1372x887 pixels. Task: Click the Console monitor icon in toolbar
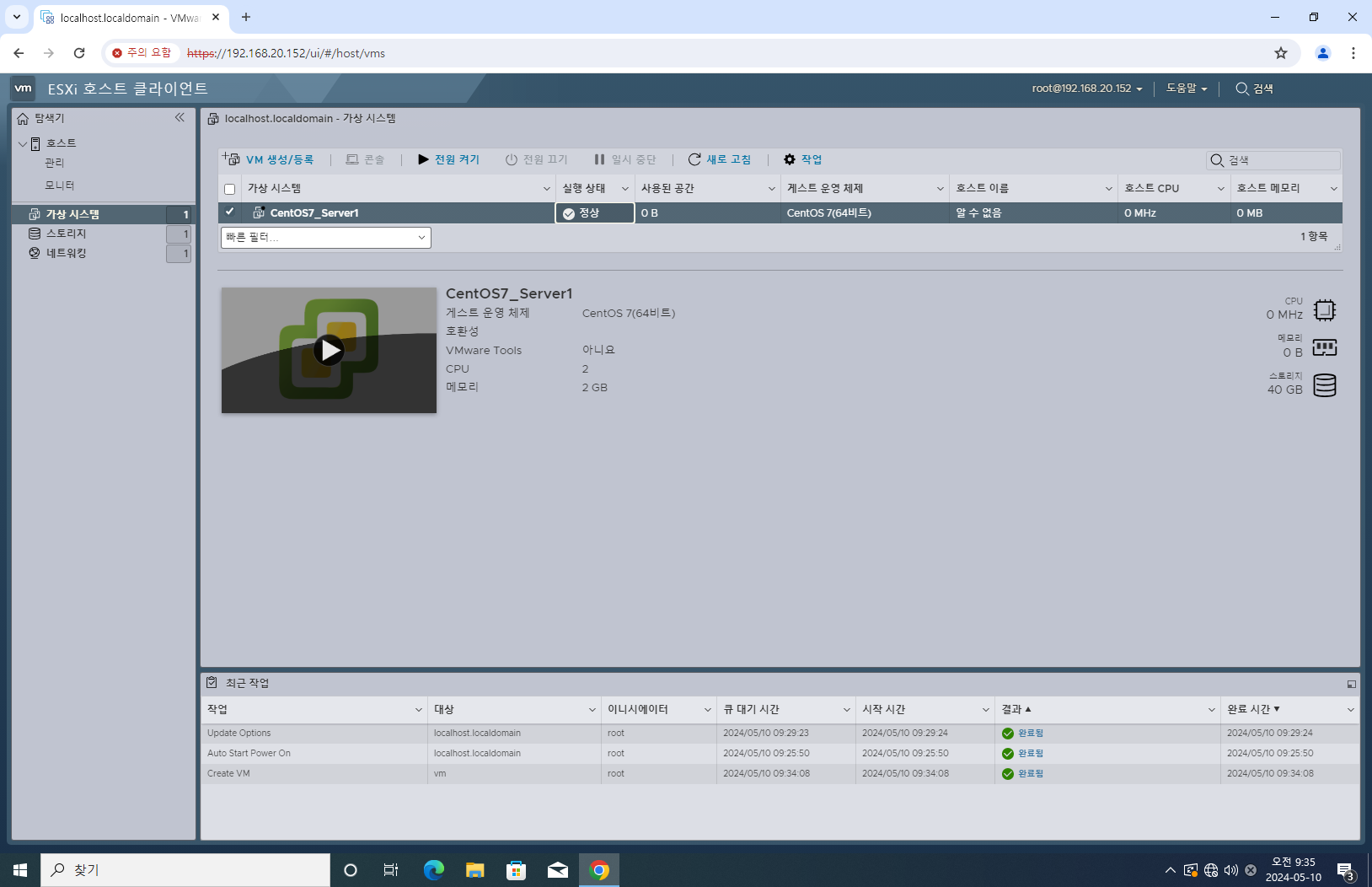tap(352, 159)
